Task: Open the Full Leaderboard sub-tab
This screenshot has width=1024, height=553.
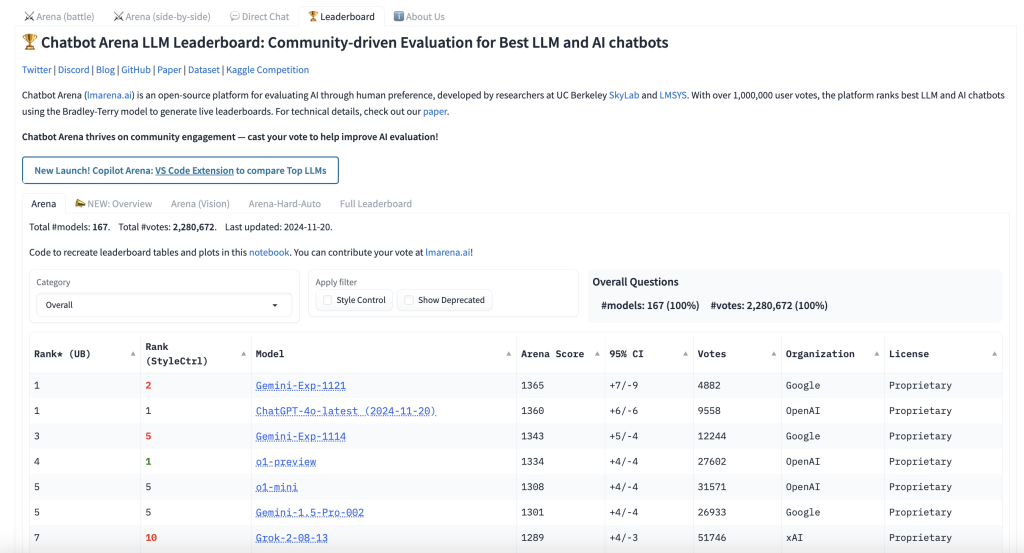Action: tap(376, 204)
